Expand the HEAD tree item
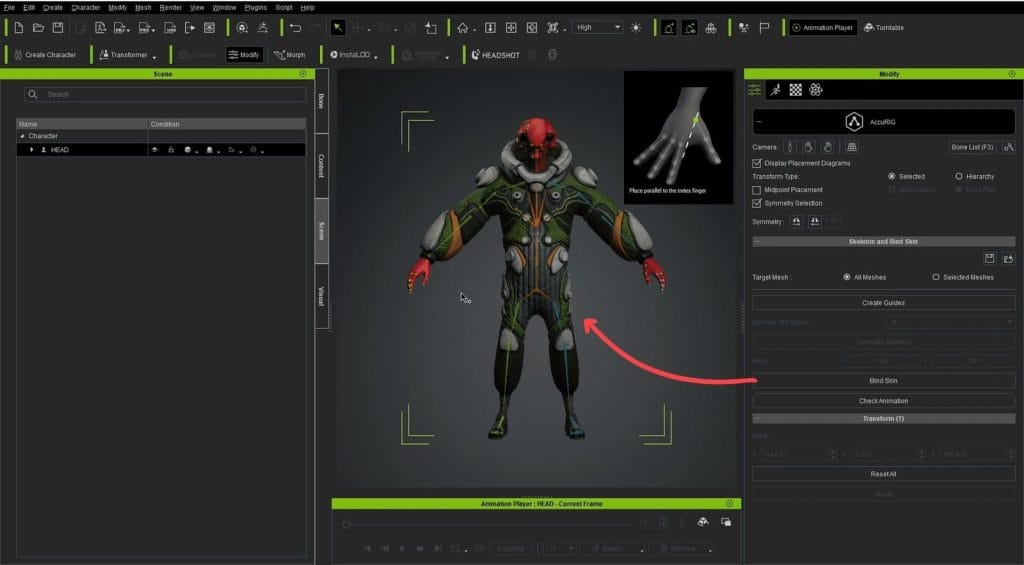Image resolution: width=1024 pixels, height=565 pixels. click(x=31, y=149)
